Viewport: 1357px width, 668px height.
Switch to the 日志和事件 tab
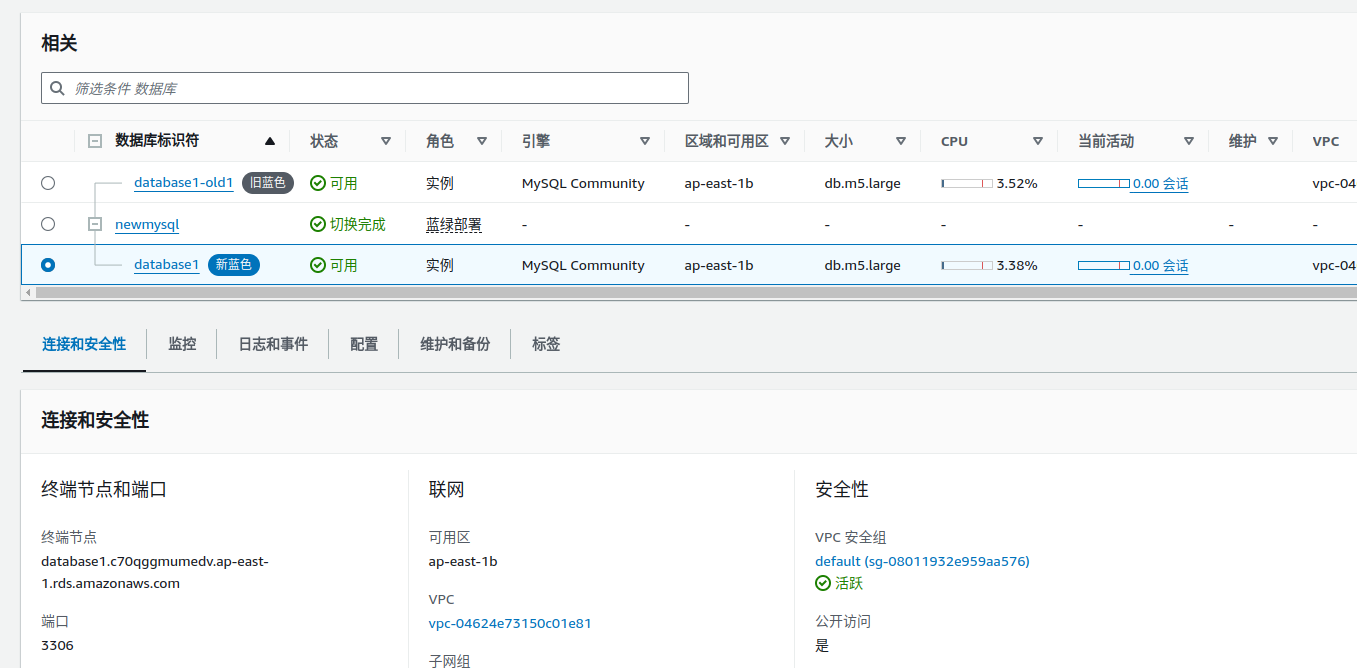coord(273,344)
